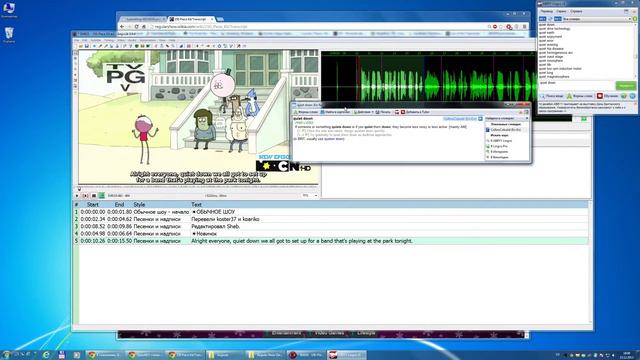Click 'Добавить в Tutor' in the Lingvo card

[x=415, y=112]
